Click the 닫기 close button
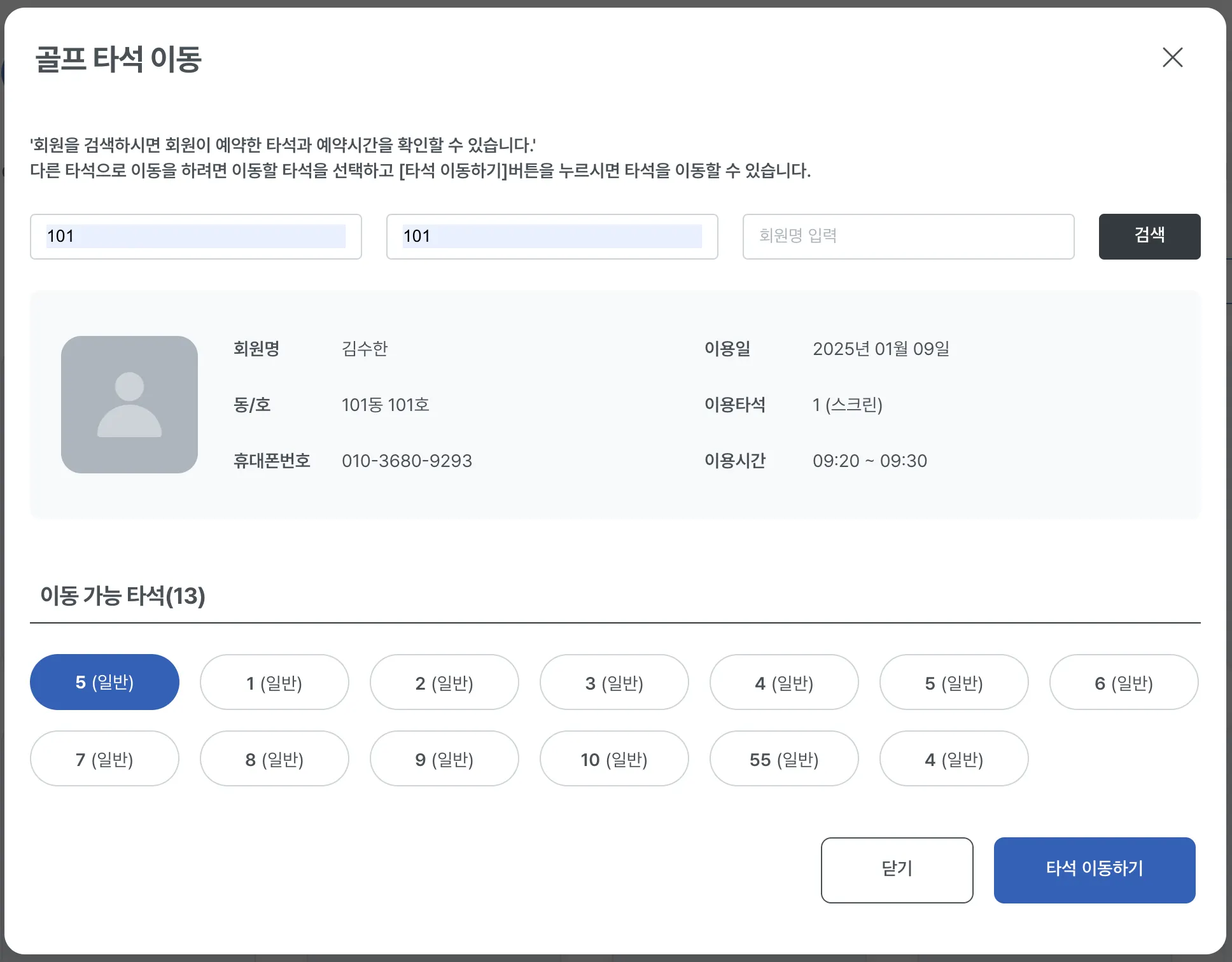1232x962 pixels. tap(897, 870)
